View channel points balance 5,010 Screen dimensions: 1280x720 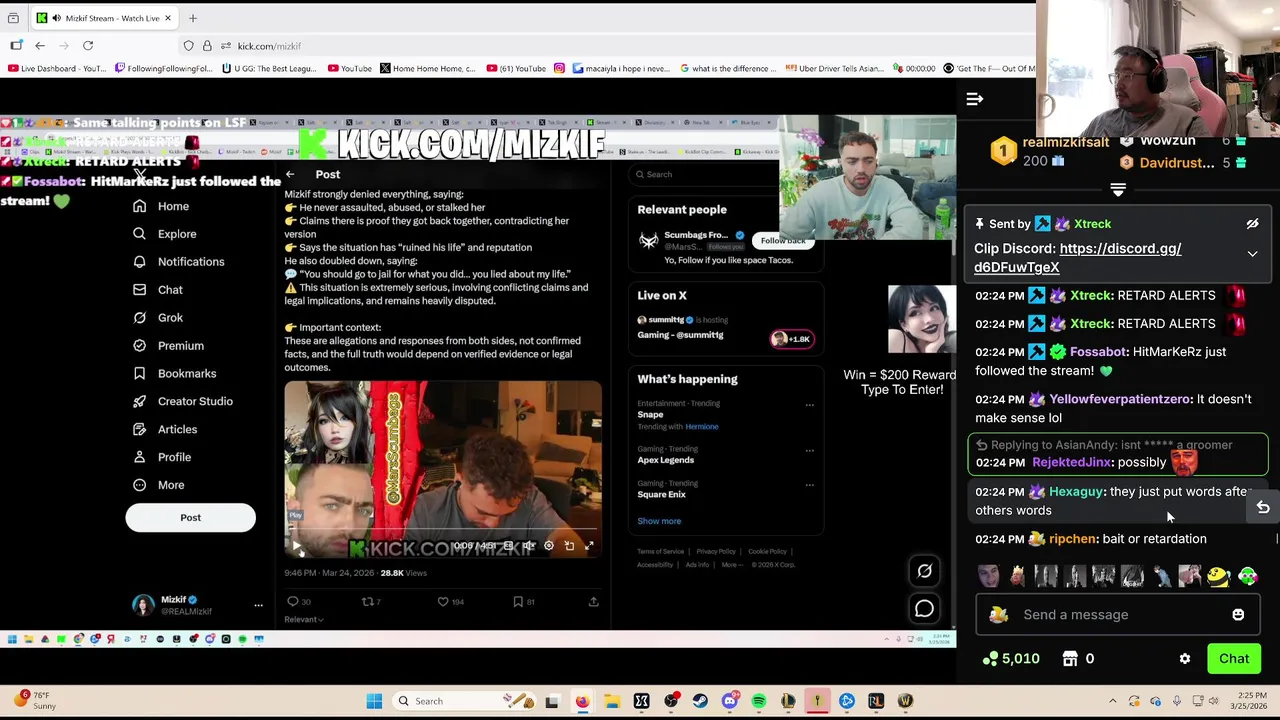point(1011,659)
